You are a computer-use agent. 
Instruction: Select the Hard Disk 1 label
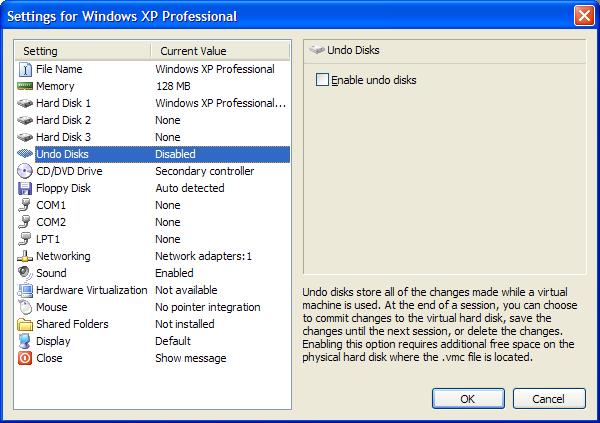pyautogui.click(x=64, y=103)
